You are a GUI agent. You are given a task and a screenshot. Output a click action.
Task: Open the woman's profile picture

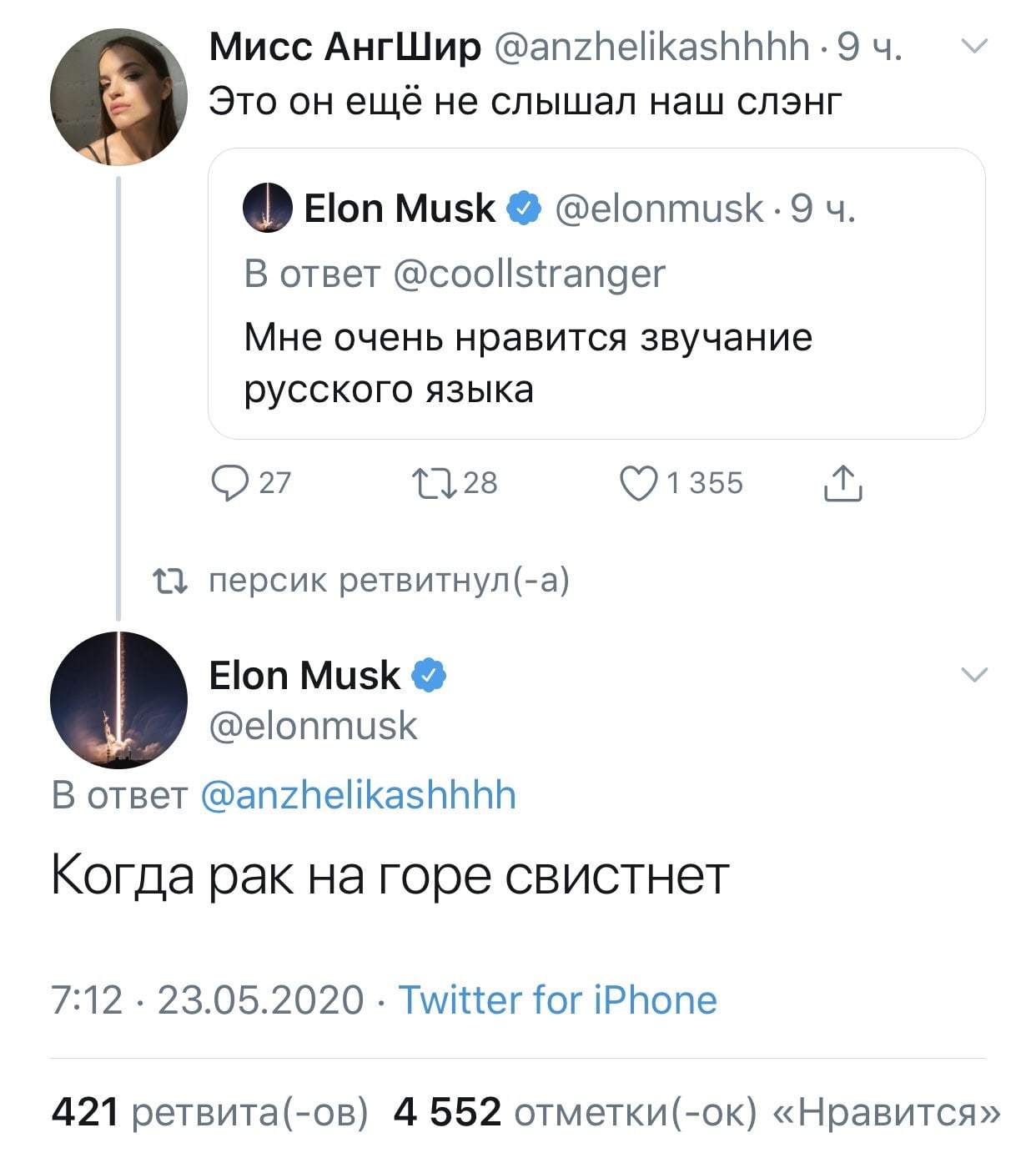[x=118, y=97]
